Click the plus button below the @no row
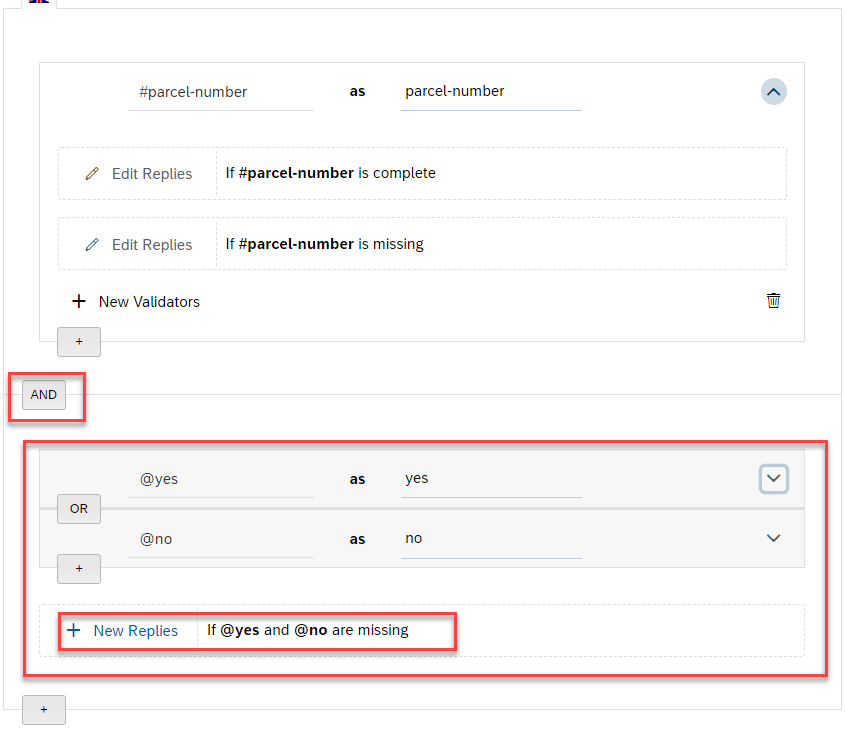The width and height of the screenshot is (845, 741). pos(79,569)
